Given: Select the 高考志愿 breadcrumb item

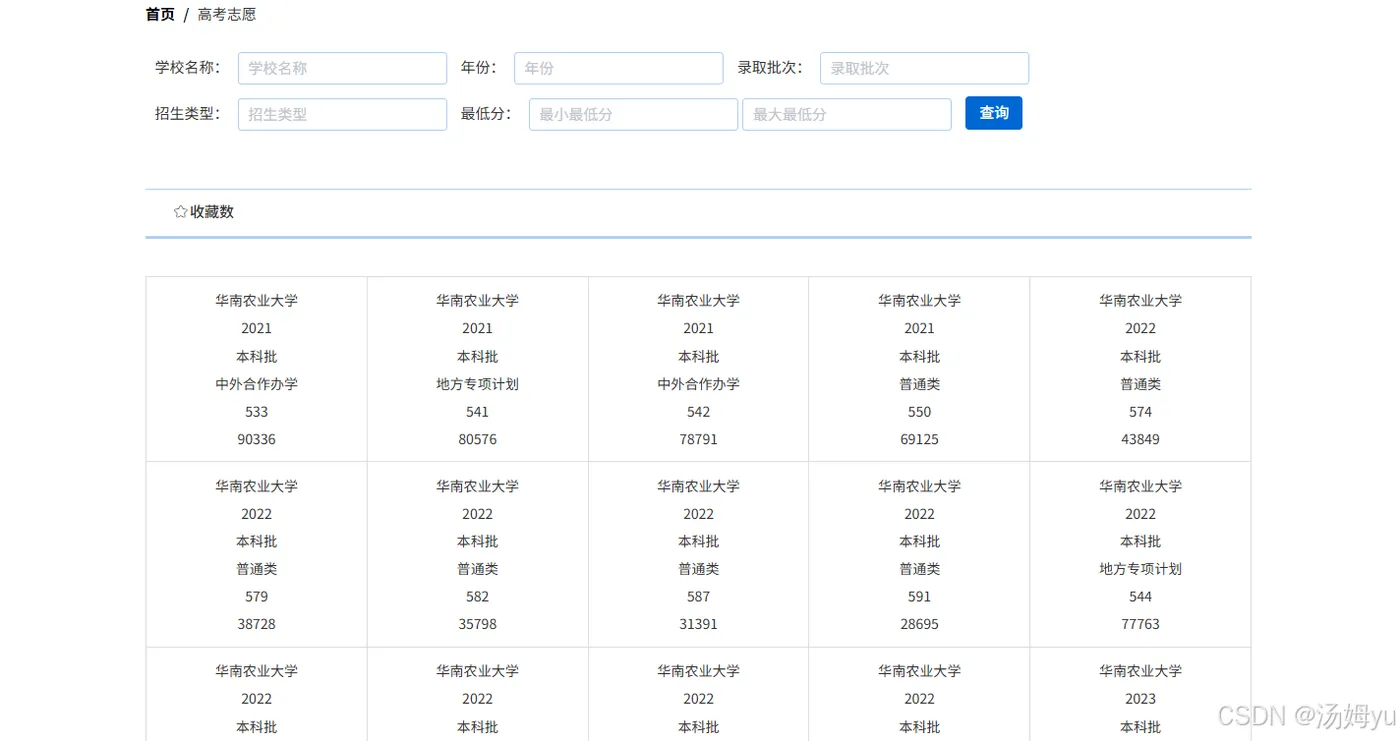Looking at the screenshot, I should pos(227,14).
